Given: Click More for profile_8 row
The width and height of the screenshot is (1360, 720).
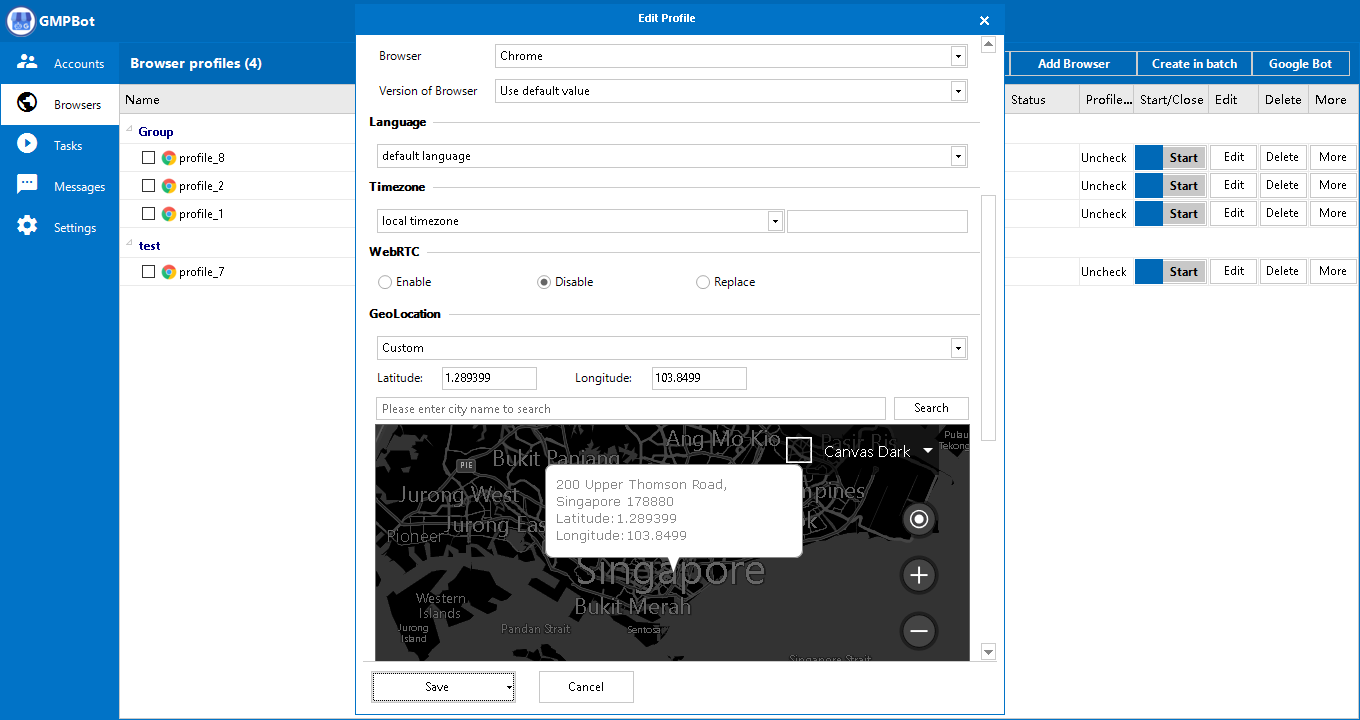Looking at the screenshot, I should 1332,157.
